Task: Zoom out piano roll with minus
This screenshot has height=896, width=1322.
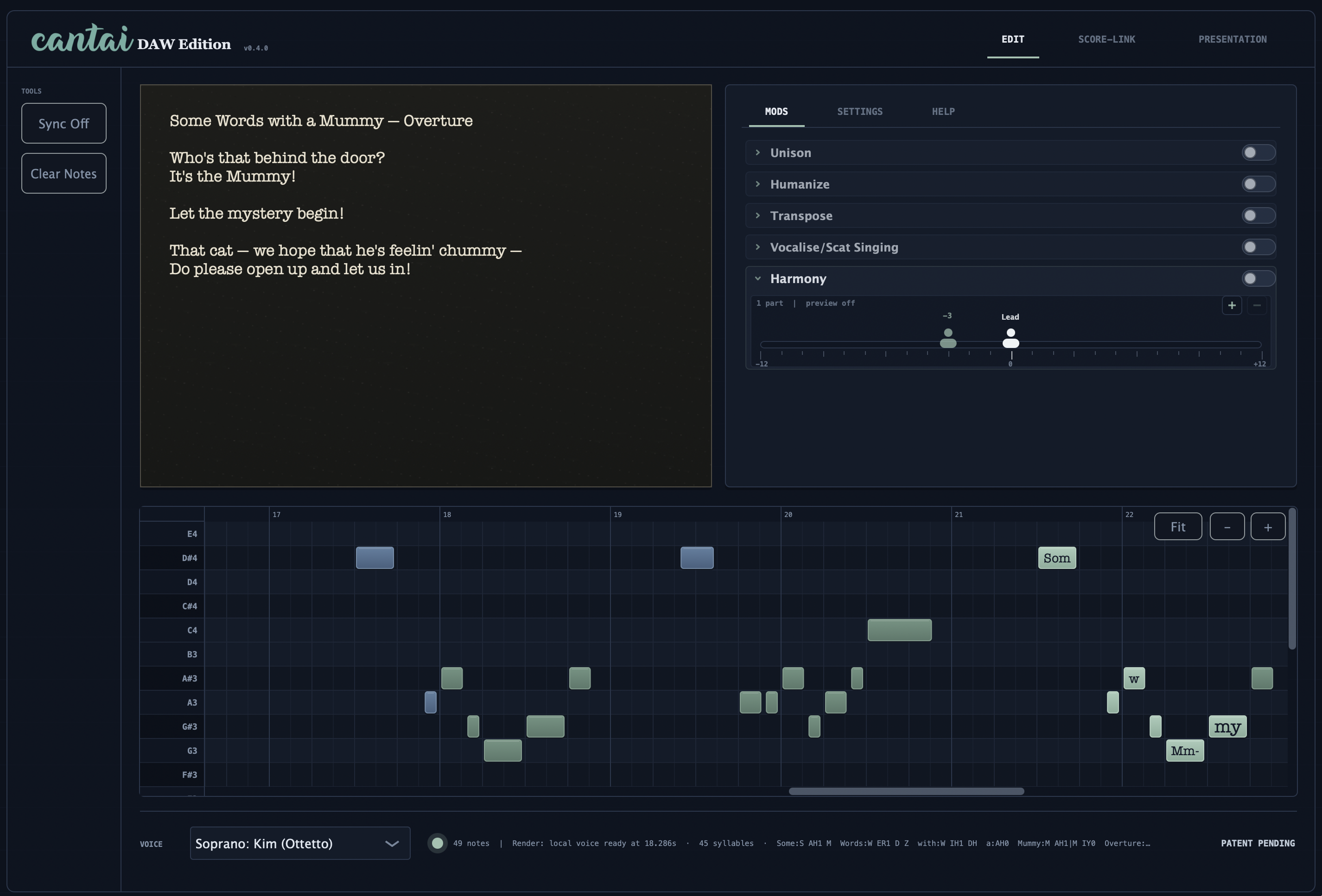Action: [x=1227, y=526]
